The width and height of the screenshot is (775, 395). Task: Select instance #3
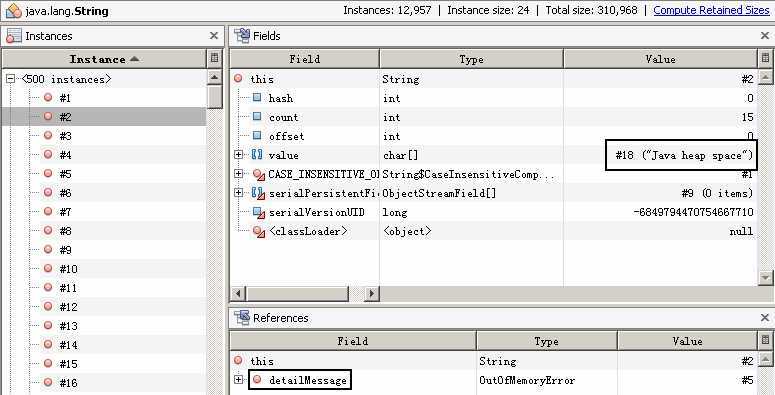(x=65, y=135)
